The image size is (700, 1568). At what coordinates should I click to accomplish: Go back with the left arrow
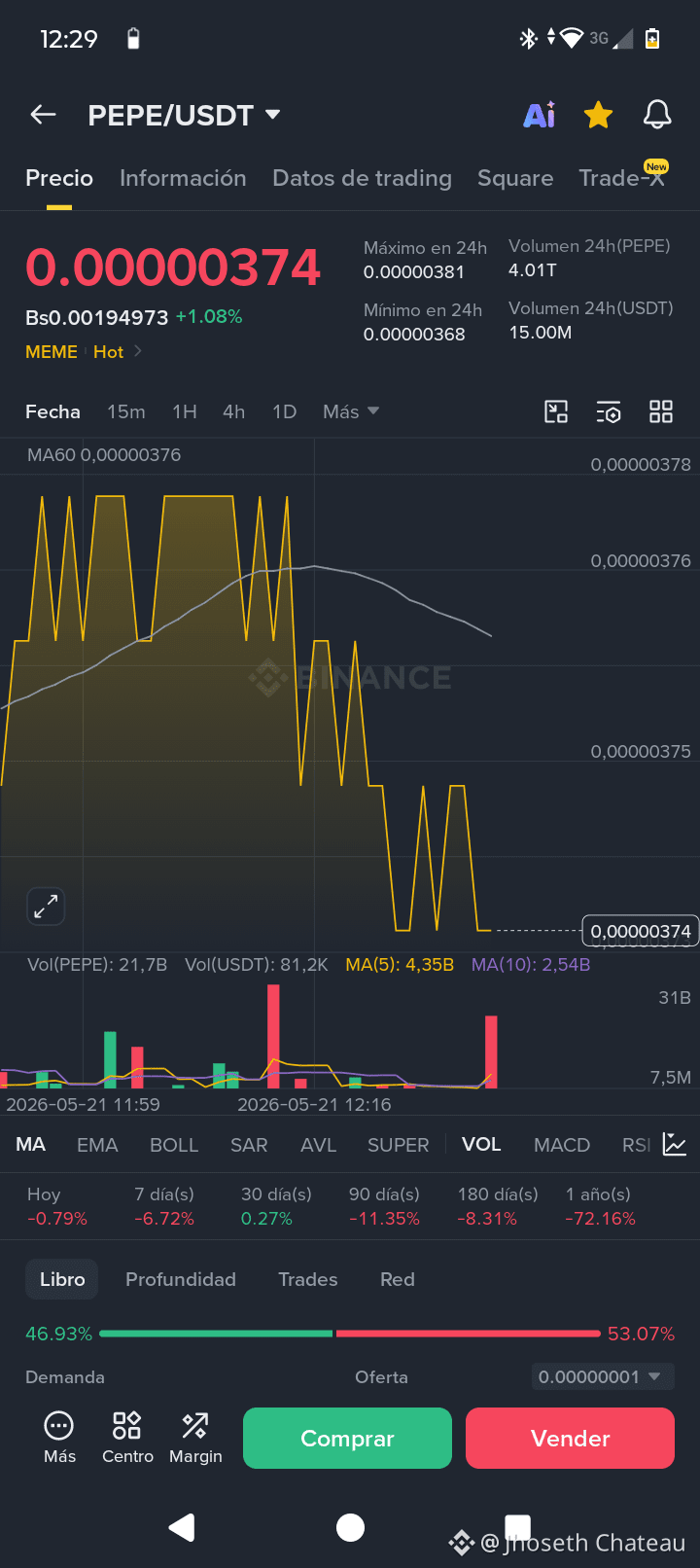pyautogui.click(x=43, y=115)
